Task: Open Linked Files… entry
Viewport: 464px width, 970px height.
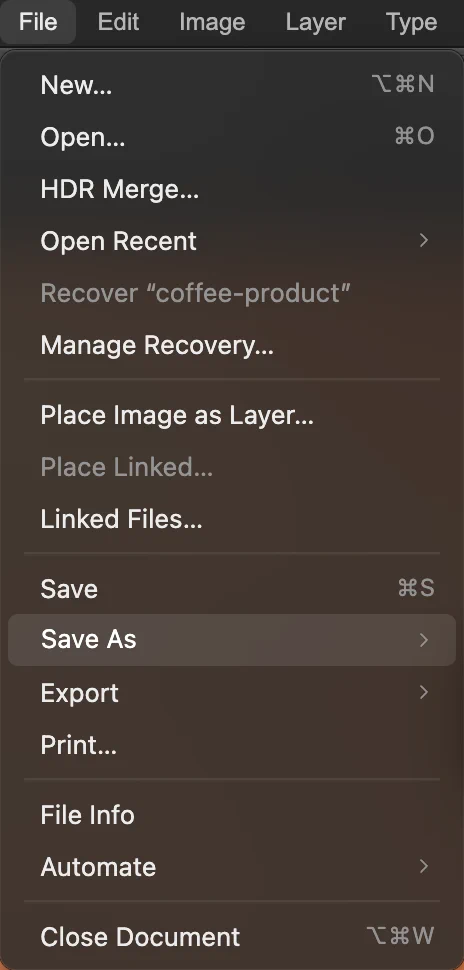Action: (232, 519)
